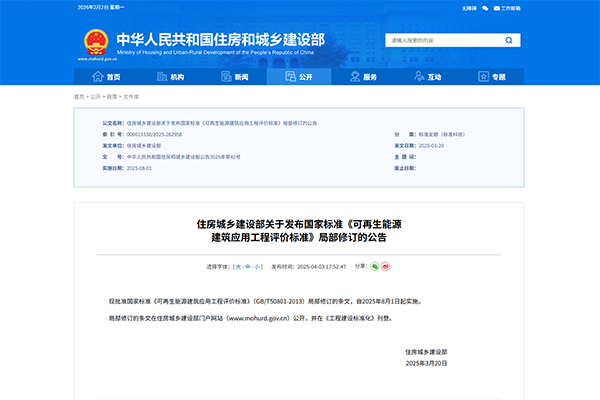Click the search input field
This screenshot has height=400, width=600.
[440, 42]
